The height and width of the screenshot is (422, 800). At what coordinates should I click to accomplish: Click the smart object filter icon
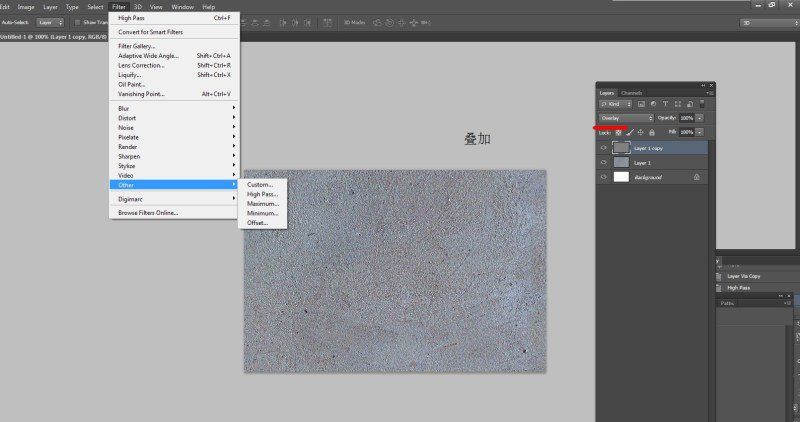[690, 104]
